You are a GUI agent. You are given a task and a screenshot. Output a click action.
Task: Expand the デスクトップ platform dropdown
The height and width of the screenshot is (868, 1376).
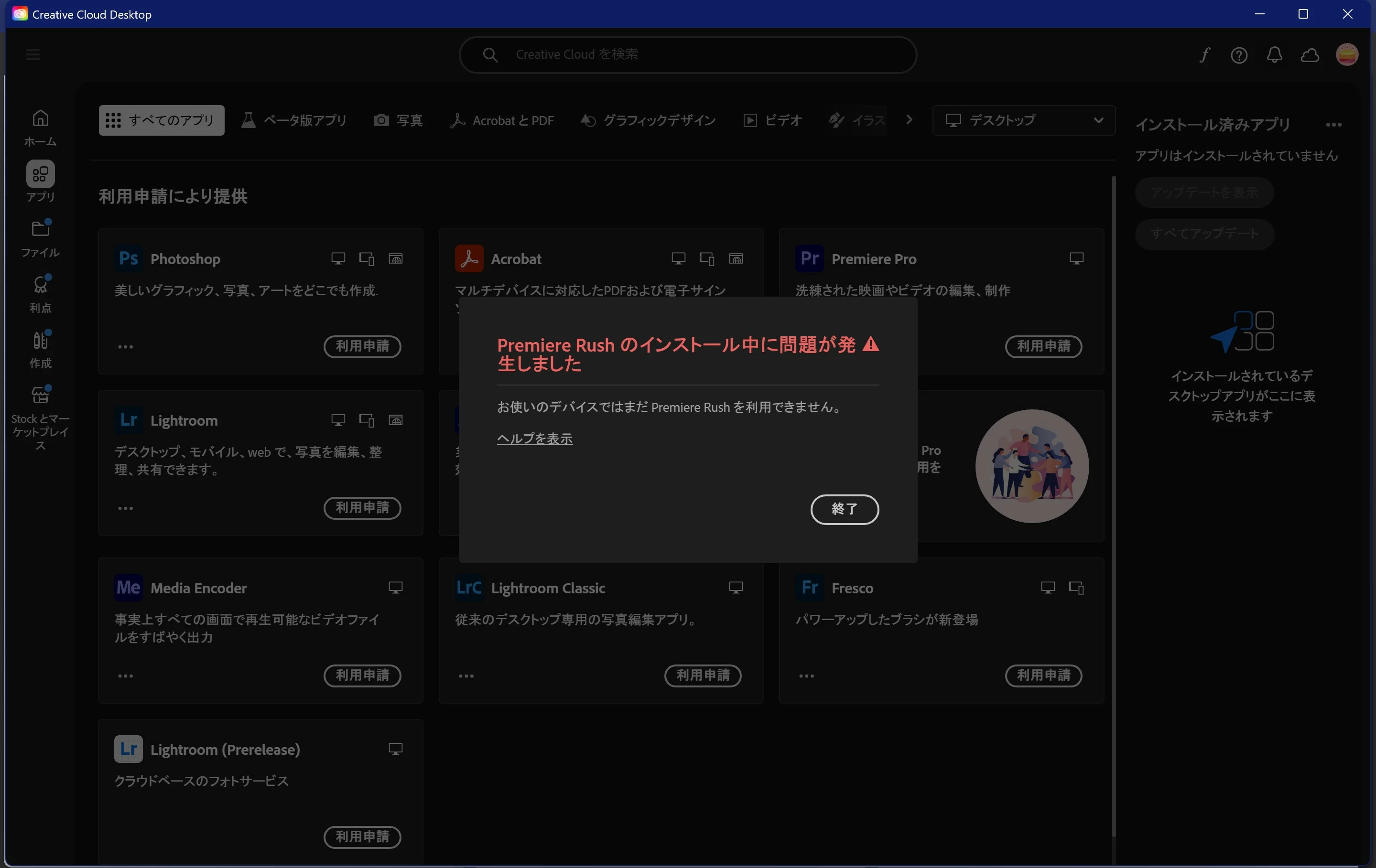pos(1023,120)
